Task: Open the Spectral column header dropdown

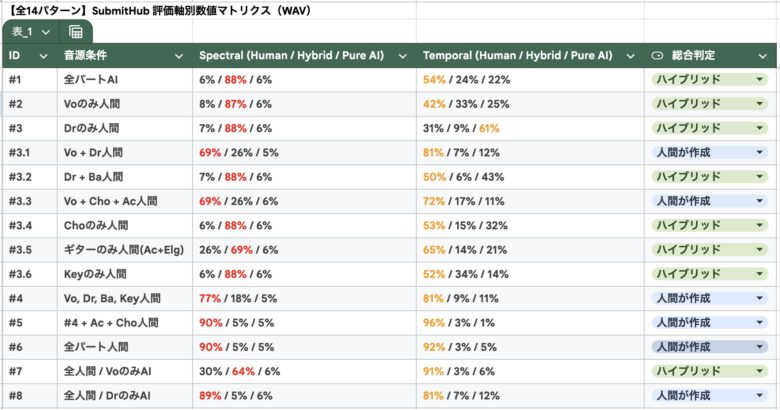Action: 402,56
